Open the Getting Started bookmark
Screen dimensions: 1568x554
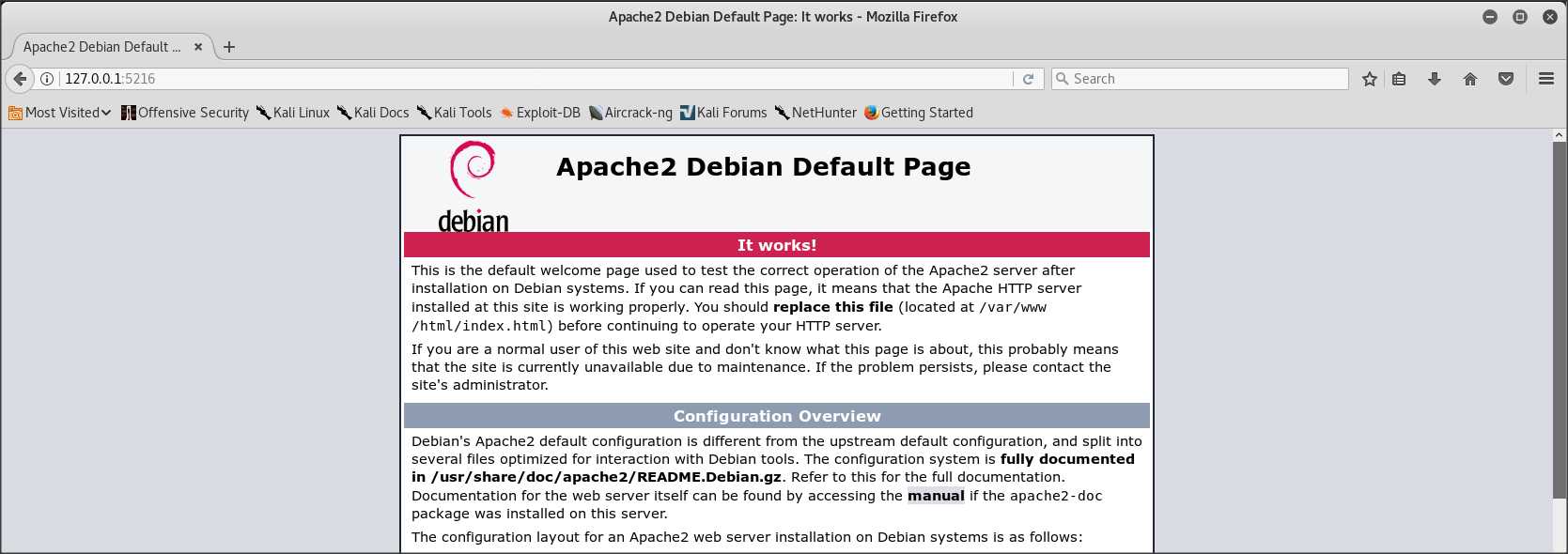[x=919, y=113]
